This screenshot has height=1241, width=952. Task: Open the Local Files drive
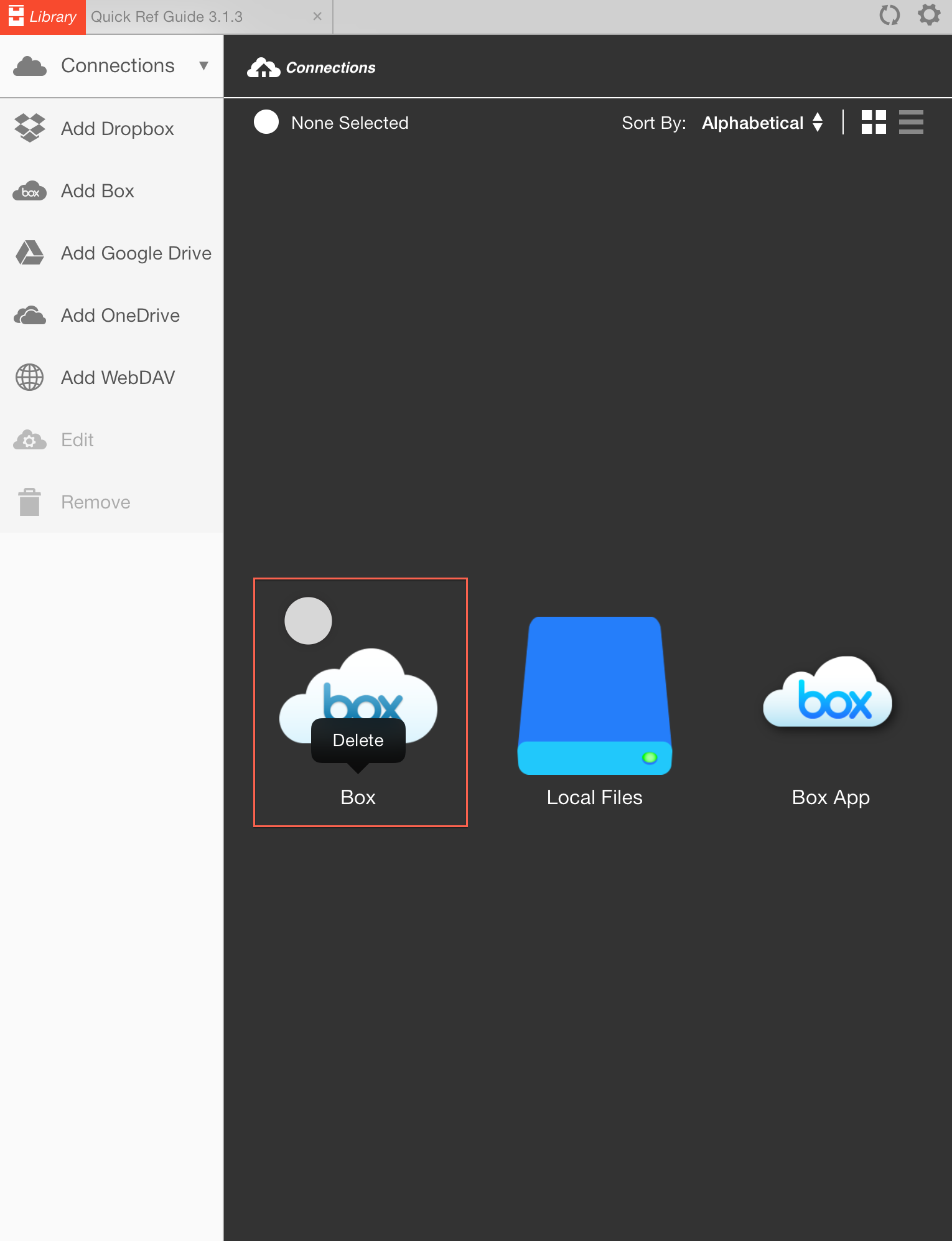pos(594,695)
